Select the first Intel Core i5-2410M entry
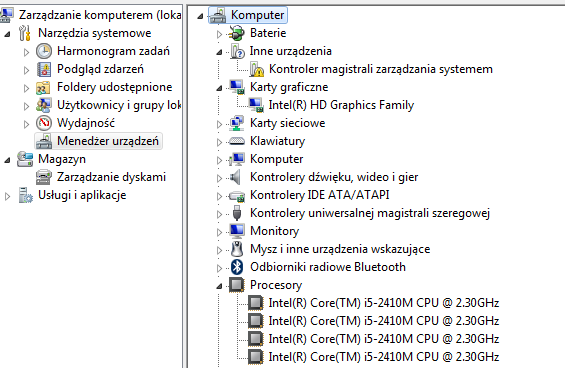 coord(384,303)
